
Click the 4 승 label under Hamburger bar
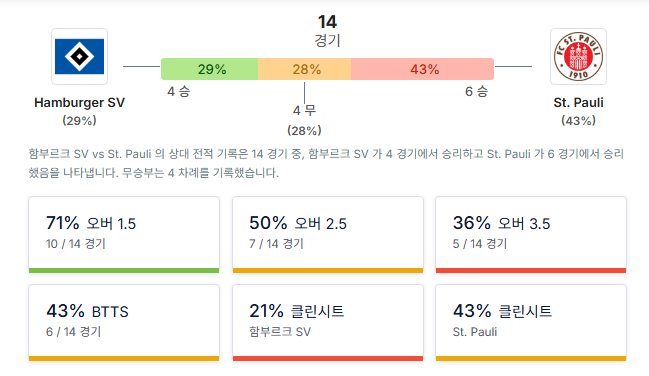pos(178,92)
